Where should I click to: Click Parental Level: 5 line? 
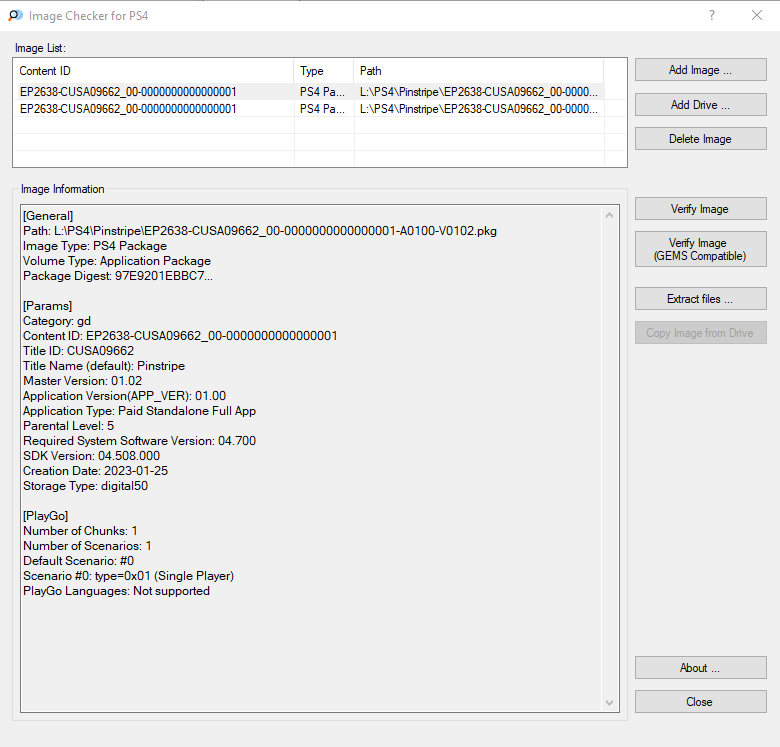pos(69,426)
